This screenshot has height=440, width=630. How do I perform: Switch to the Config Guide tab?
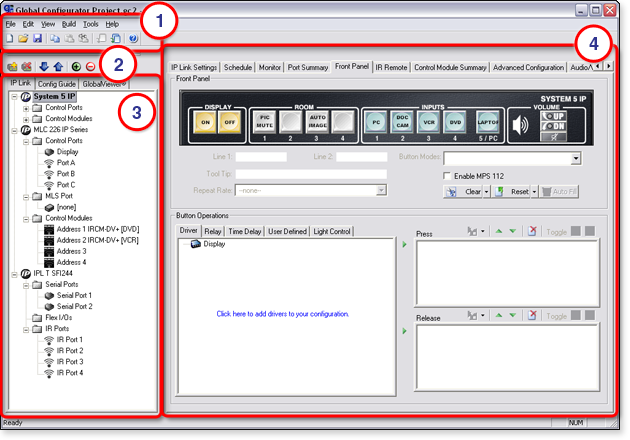coord(57,84)
